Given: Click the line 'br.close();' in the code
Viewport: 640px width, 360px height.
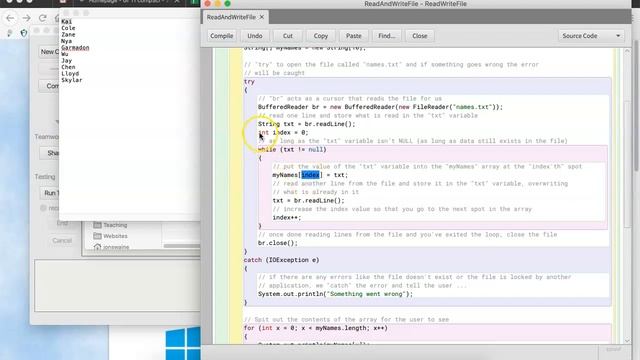Looking at the screenshot, I should (278, 243).
